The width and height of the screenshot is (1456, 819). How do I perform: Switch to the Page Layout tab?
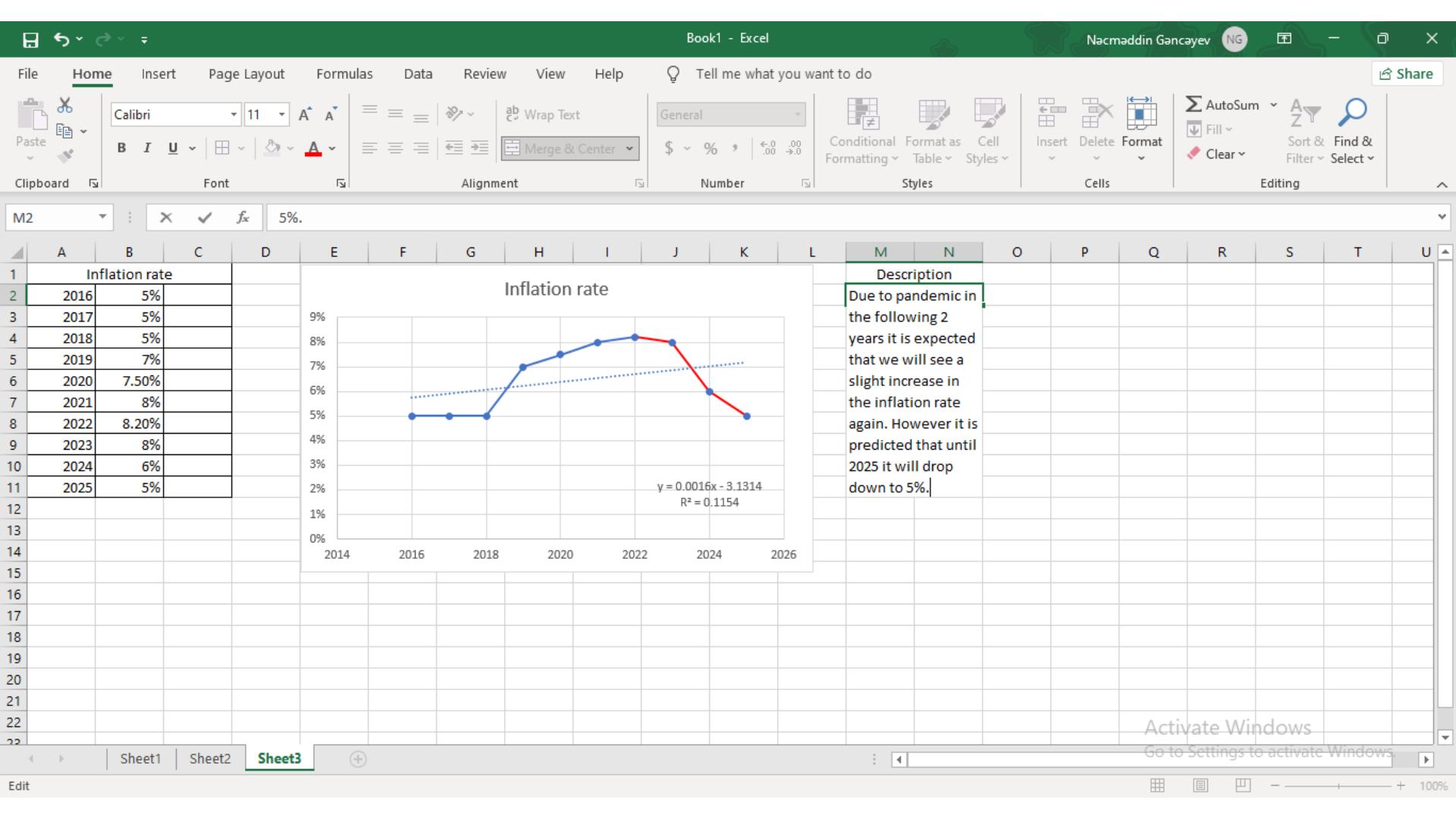coord(246,74)
